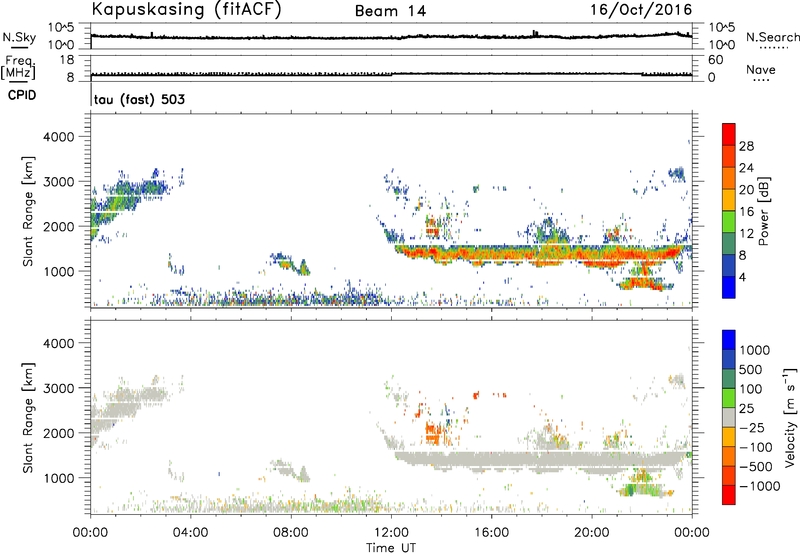Click the 'Velocity [m s-1]' colorbar label
800x554 pixels.
790,417
